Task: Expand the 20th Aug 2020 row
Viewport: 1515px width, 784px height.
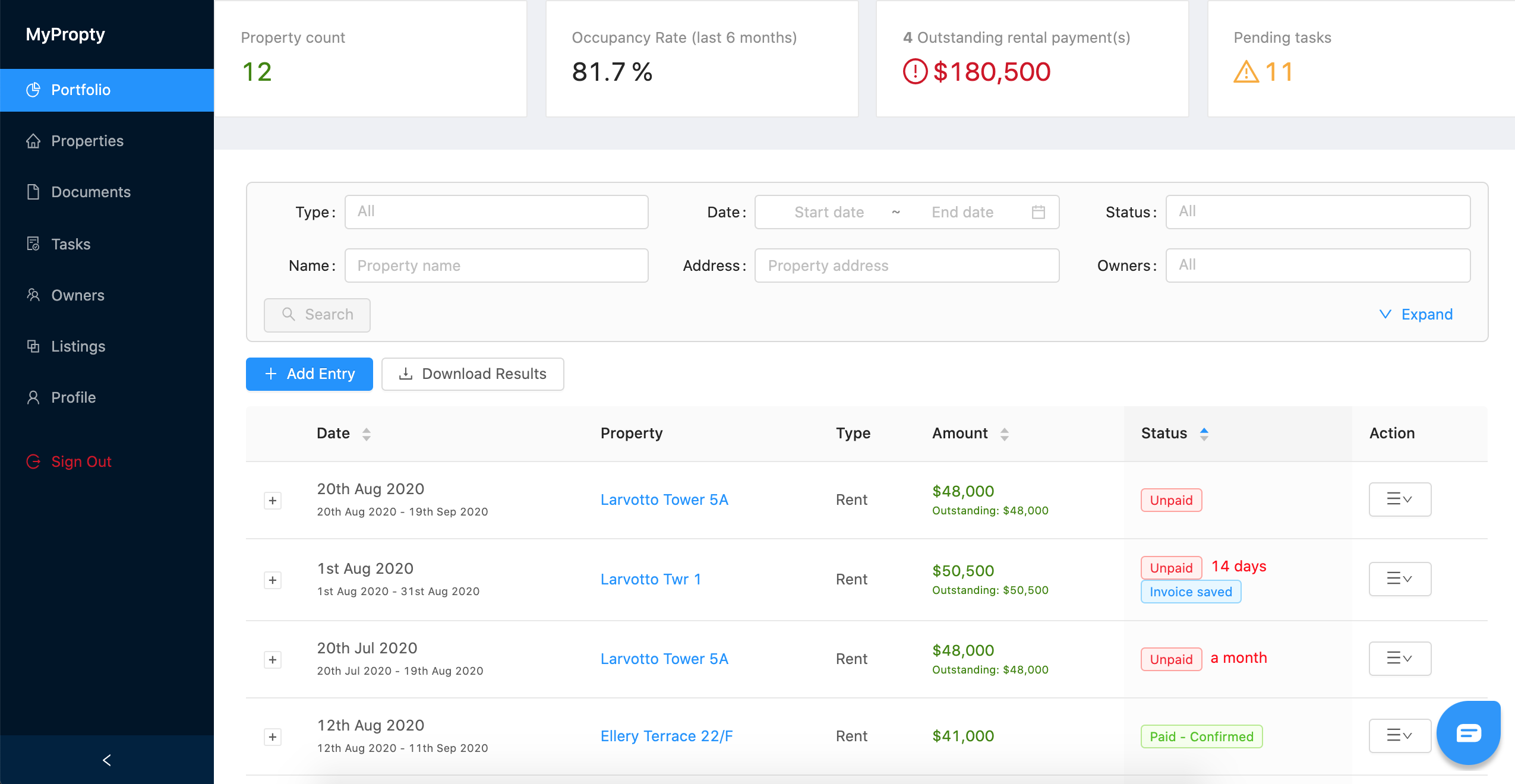Action: 273,501
